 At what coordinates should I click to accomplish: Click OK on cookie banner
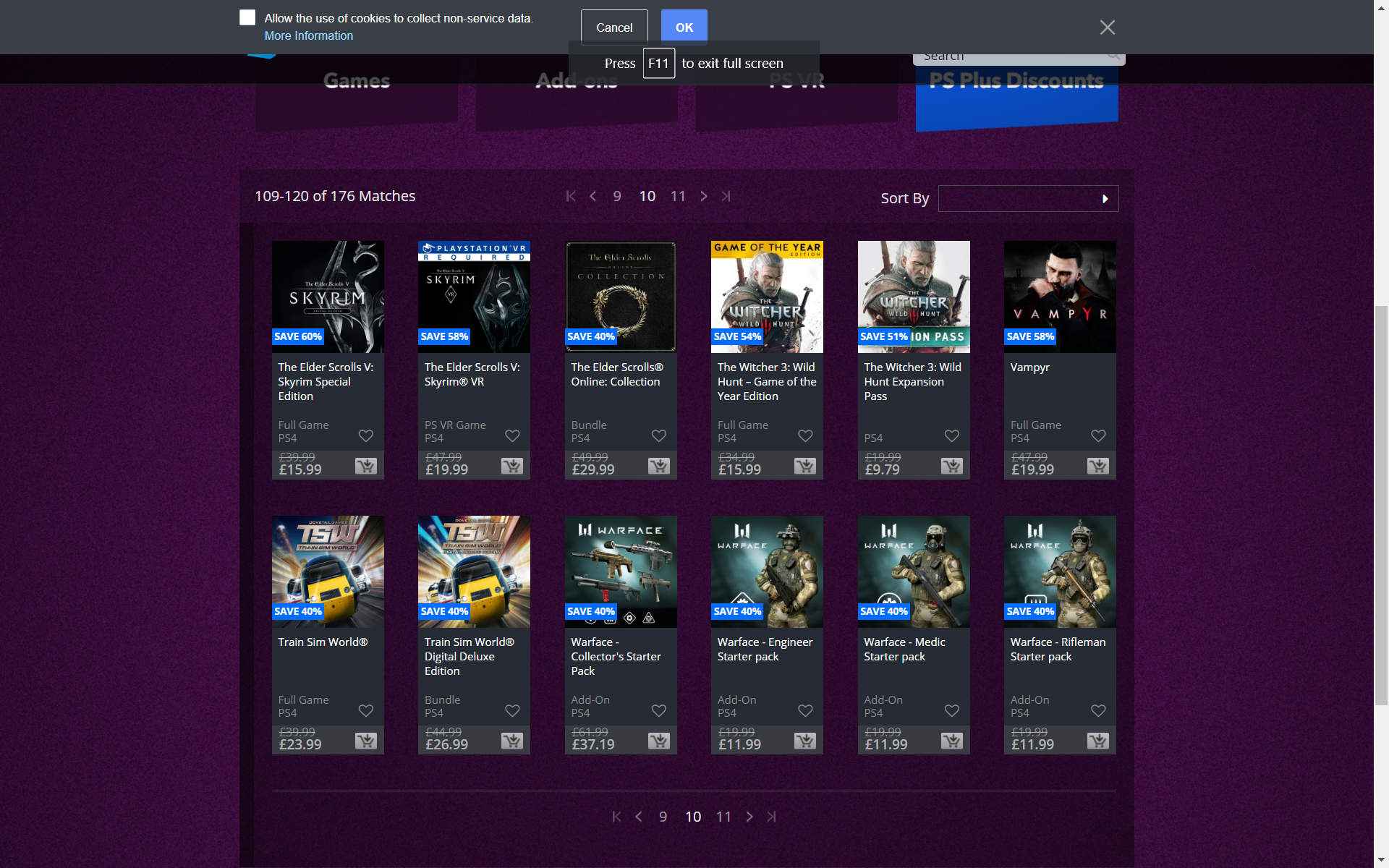click(684, 27)
